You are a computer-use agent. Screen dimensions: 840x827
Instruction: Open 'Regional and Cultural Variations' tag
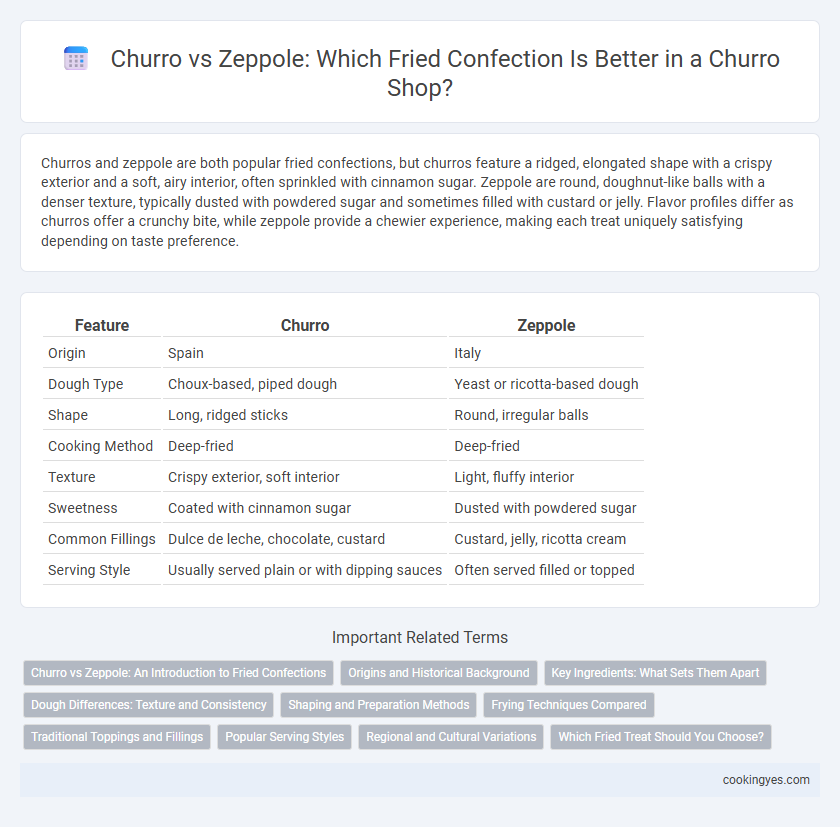pos(451,737)
